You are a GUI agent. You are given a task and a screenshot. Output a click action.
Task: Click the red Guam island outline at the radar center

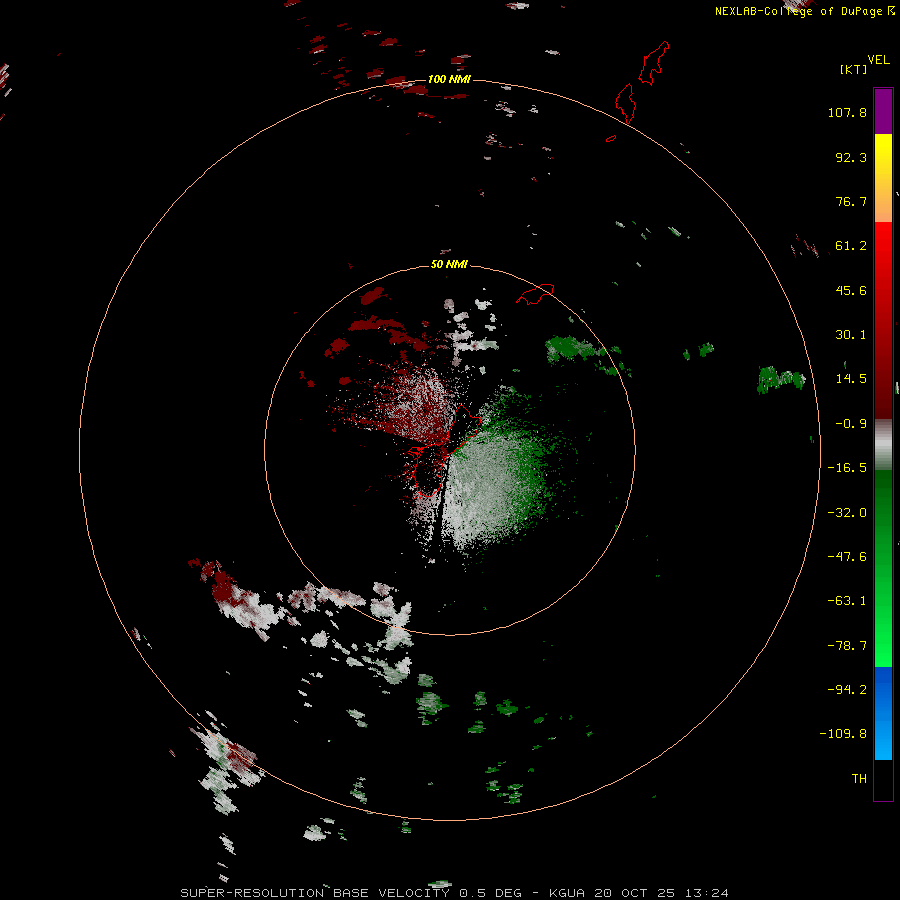tap(444, 453)
